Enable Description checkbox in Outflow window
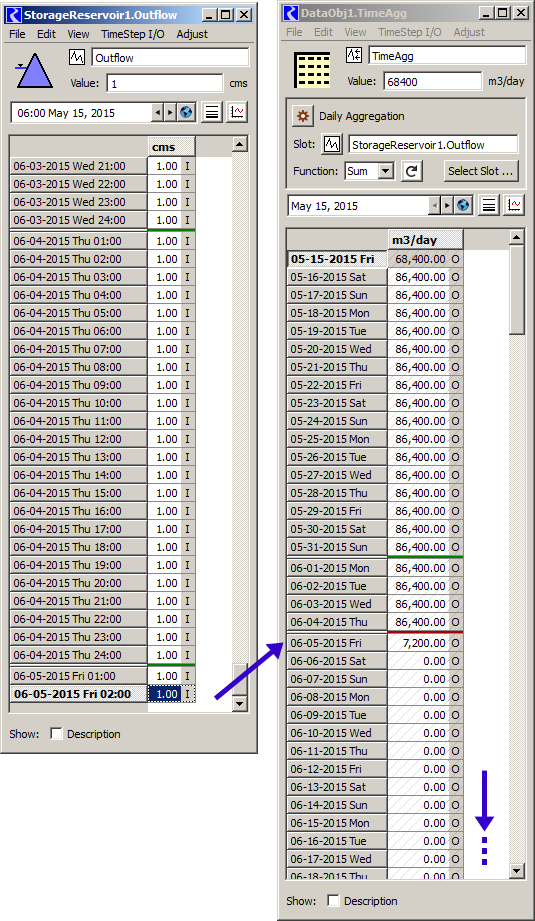This screenshot has height=921, width=535. point(56,734)
